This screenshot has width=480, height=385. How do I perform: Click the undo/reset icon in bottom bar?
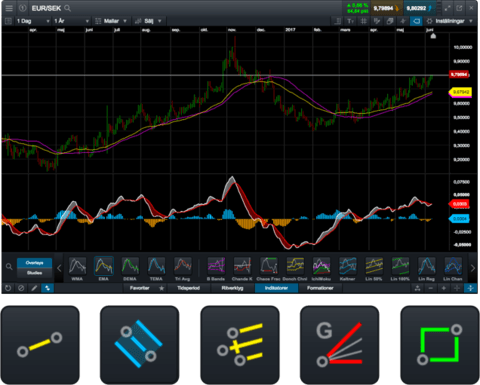(8, 288)
